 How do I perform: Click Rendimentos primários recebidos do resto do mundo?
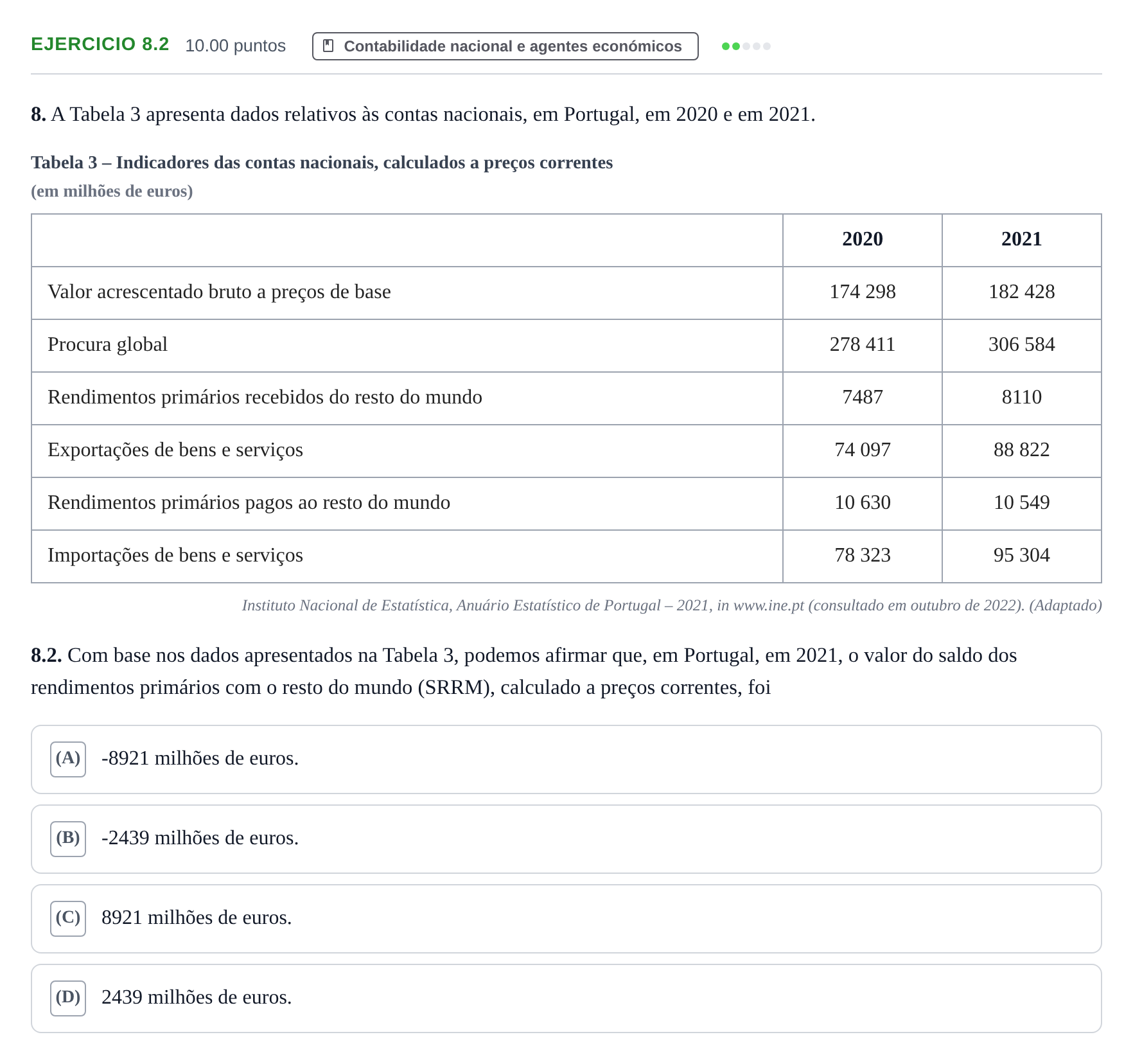pos(265,397)
